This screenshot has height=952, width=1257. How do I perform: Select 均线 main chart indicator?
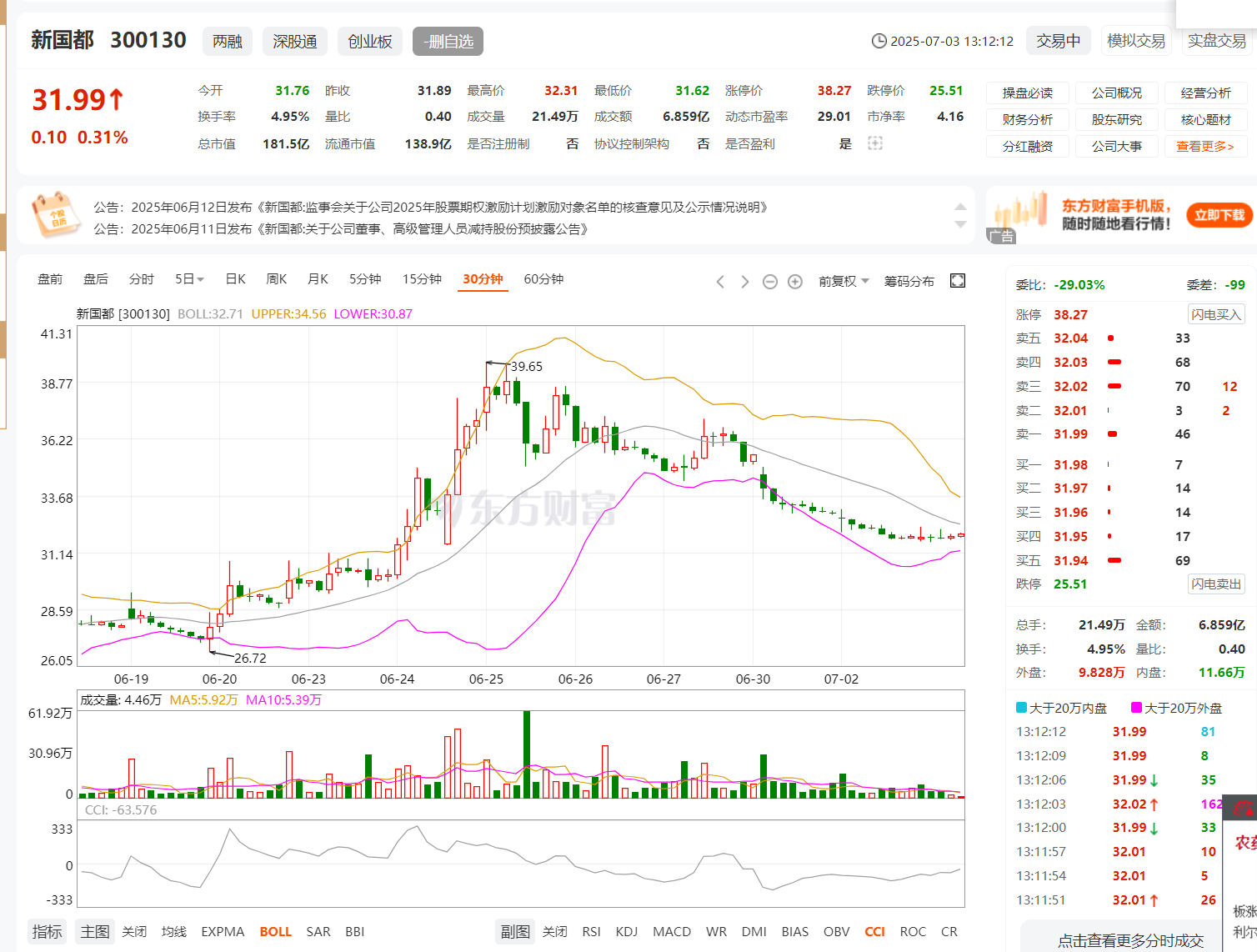click(174, 932)
